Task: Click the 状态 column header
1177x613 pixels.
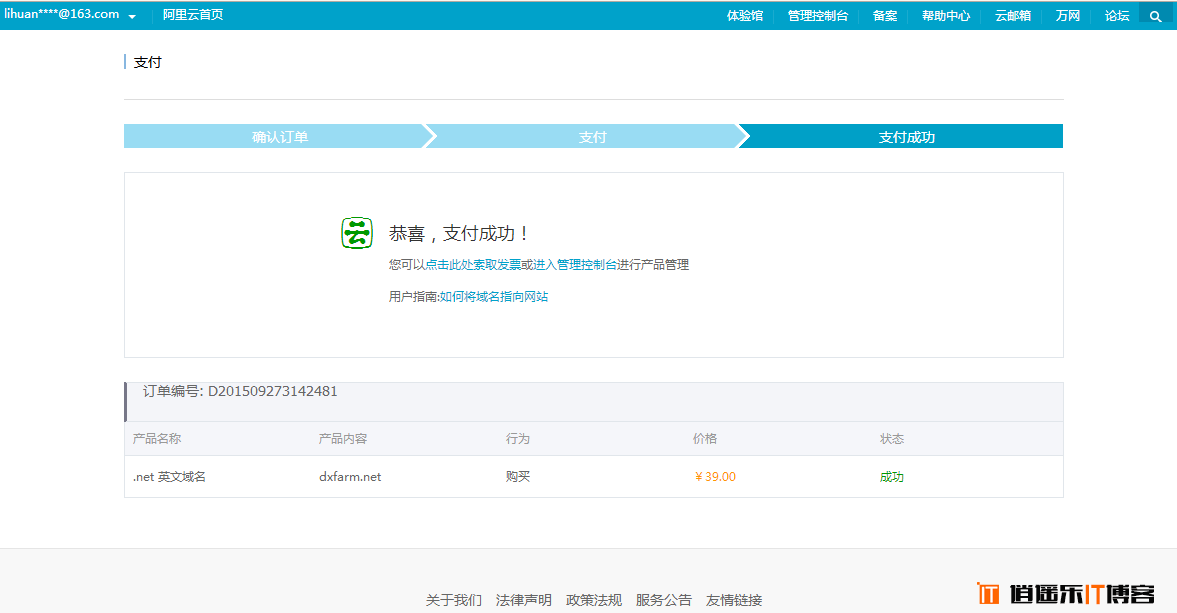Action: pos(892,439)
